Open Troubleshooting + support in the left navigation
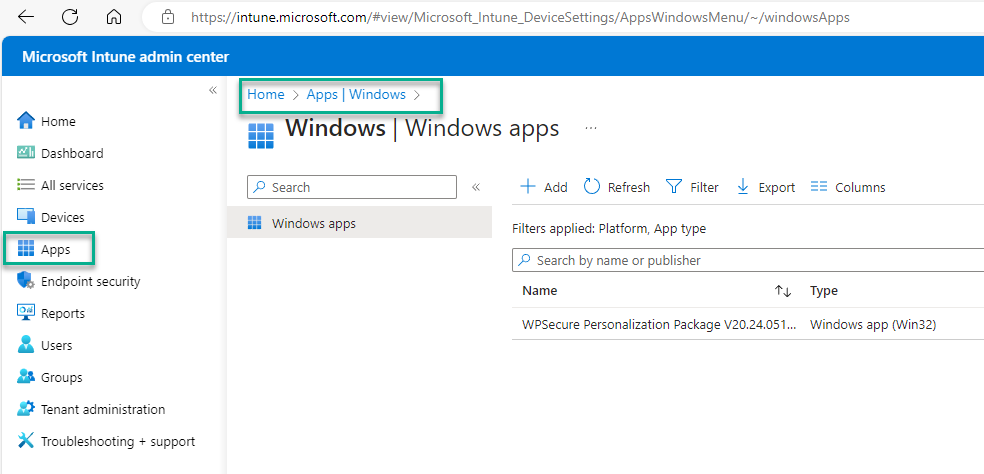Viewport: 984px width, 474px height. (118, 441)
